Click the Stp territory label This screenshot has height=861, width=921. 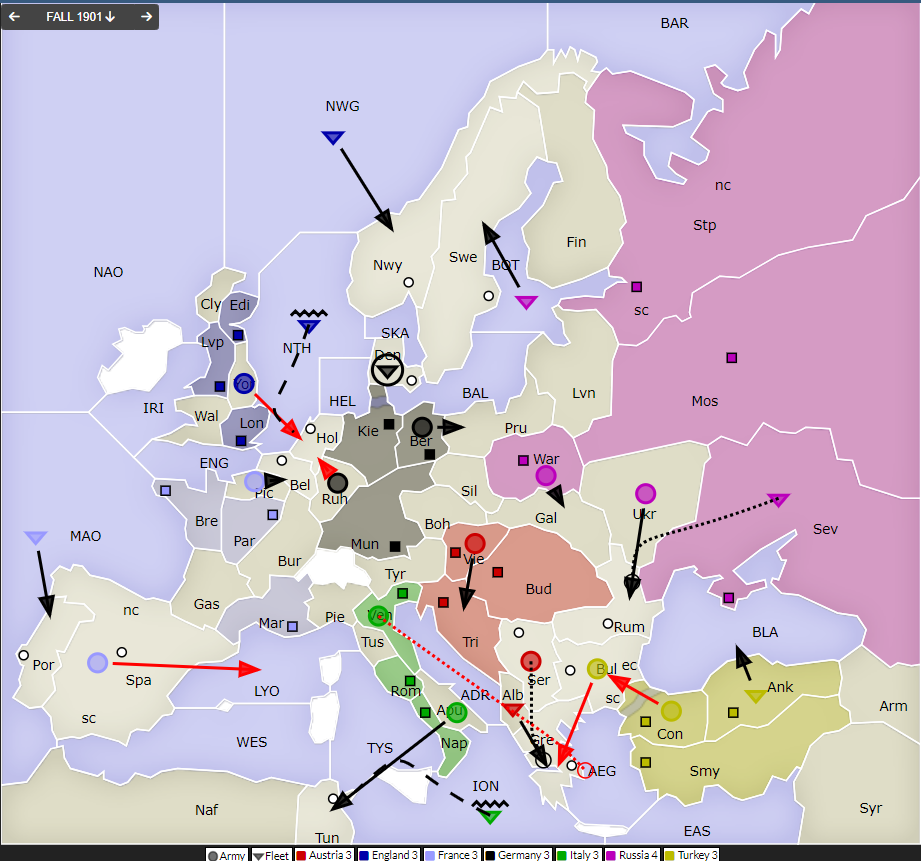click(704, 225)
